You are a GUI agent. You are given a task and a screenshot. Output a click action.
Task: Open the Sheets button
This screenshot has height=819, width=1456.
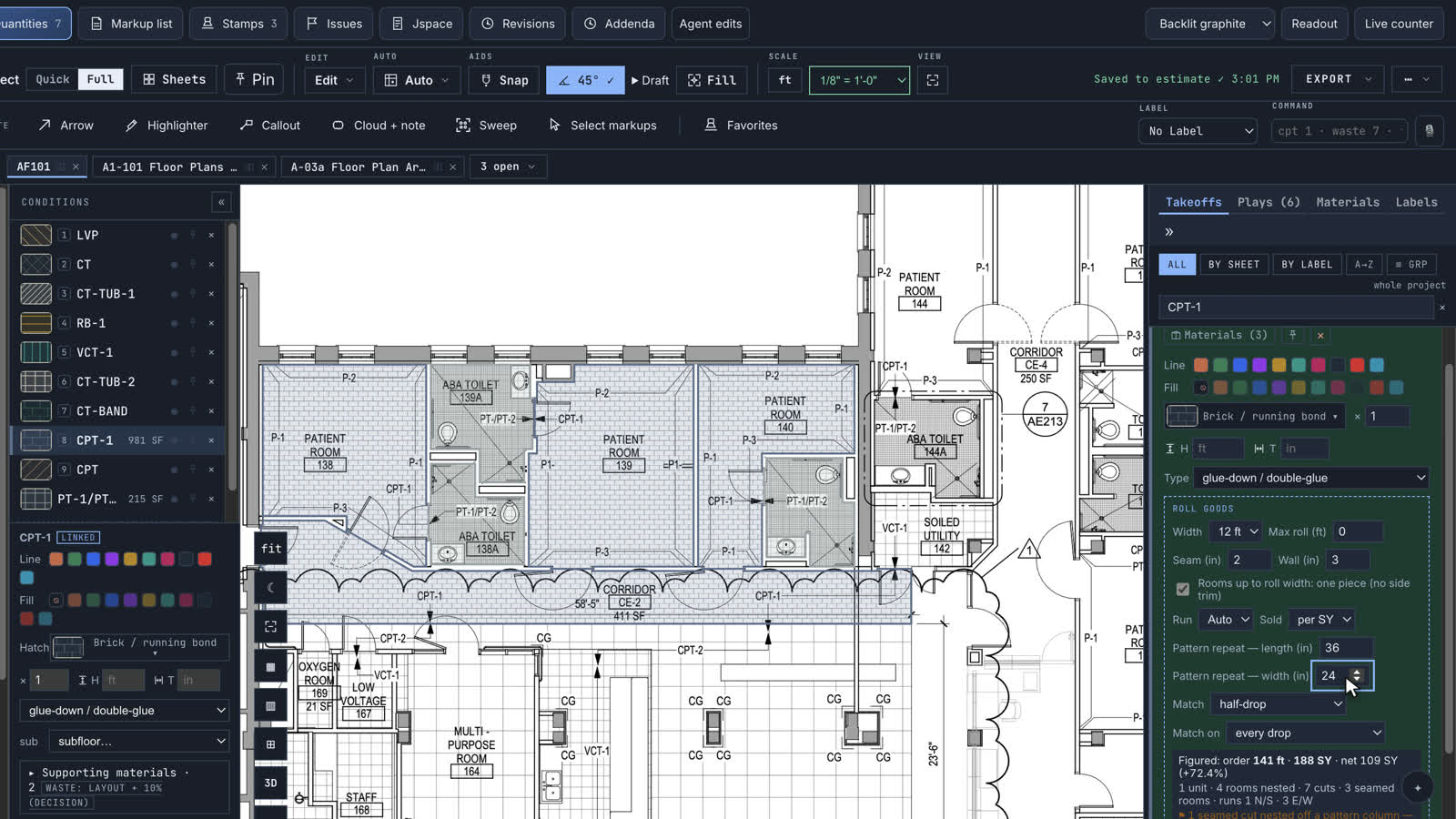click(x=174, y=79)
